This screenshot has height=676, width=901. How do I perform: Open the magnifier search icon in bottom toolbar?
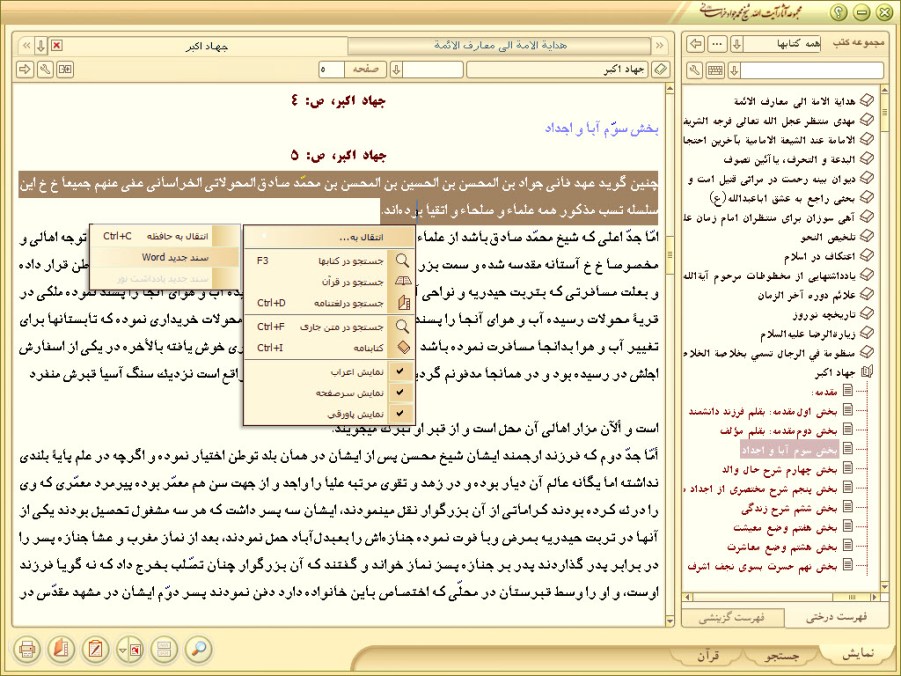pyautogui.click(x=199, y=649)
